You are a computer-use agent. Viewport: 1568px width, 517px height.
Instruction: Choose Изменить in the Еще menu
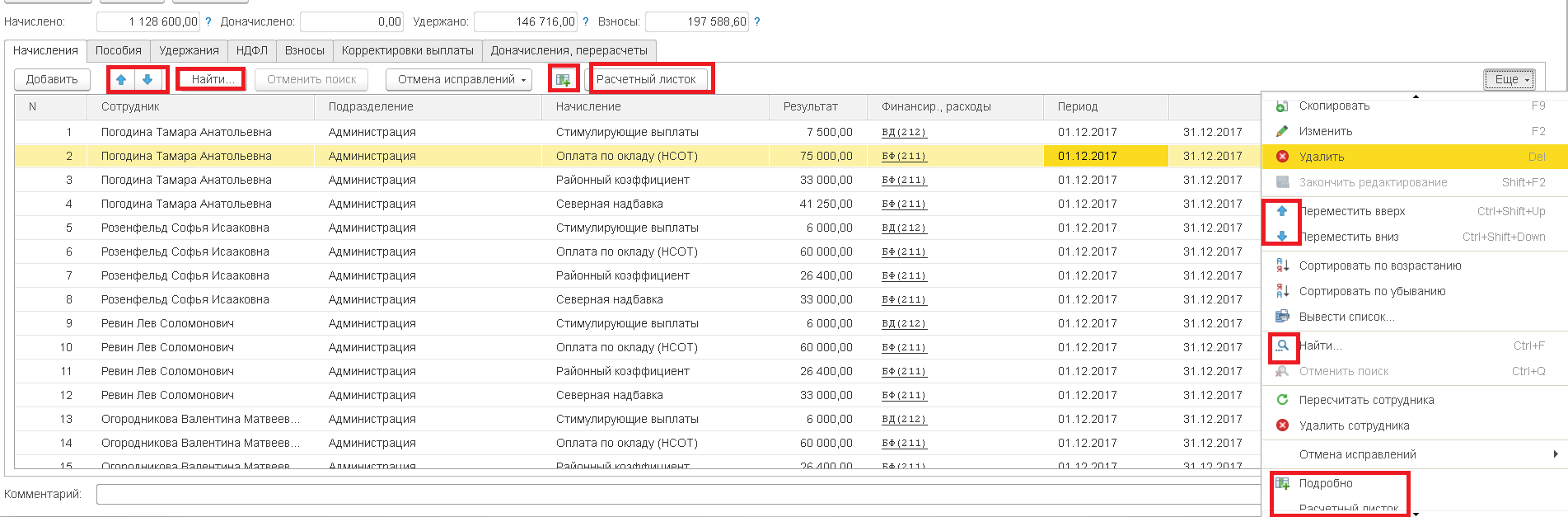pyautogui.click(x=1415, y=131)
